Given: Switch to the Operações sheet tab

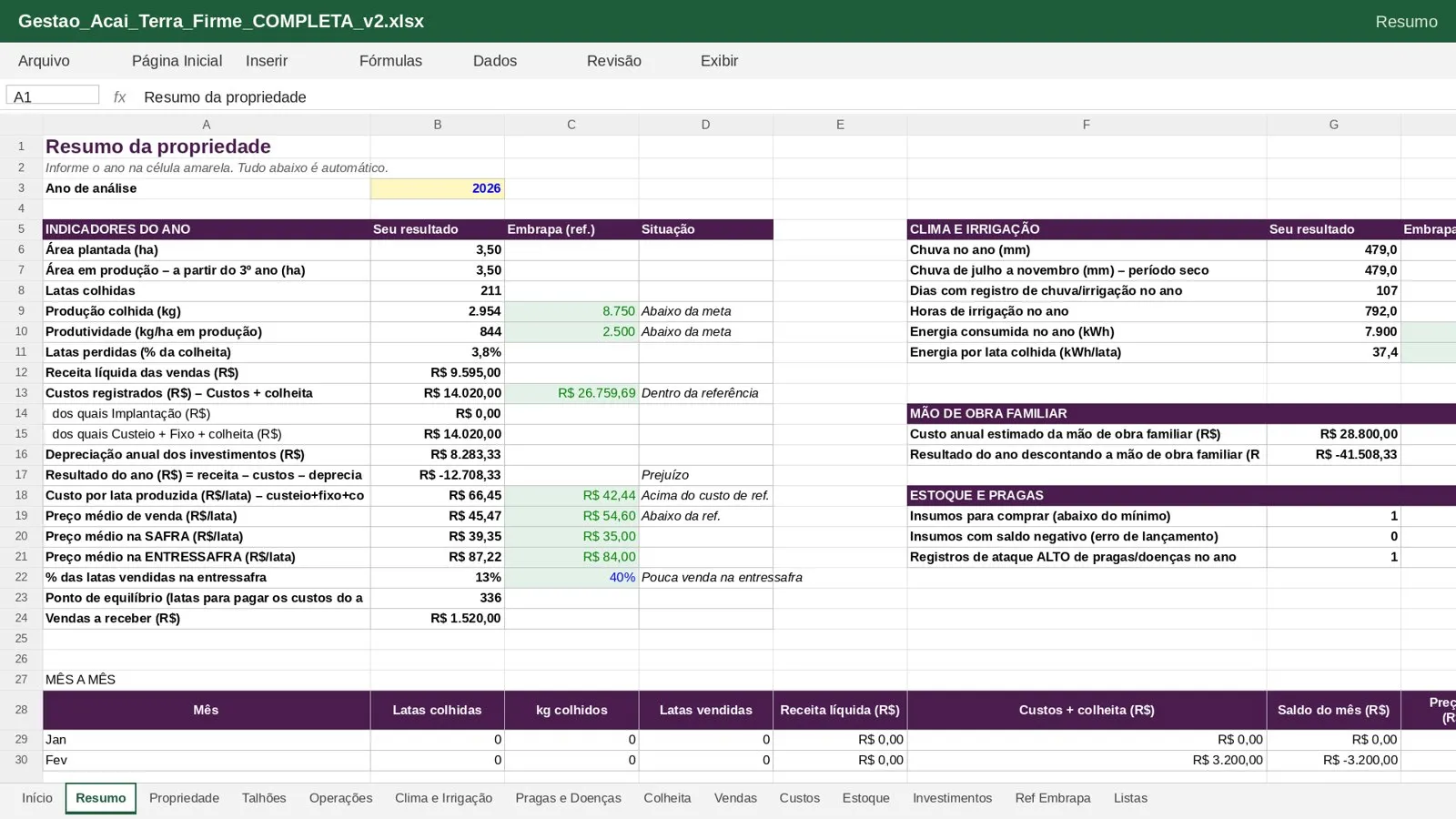Looking at the screenshot, I should [x=340, y=798].
